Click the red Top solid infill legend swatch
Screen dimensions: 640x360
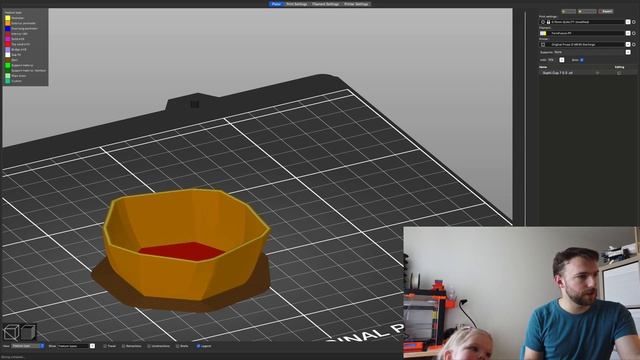7,44
